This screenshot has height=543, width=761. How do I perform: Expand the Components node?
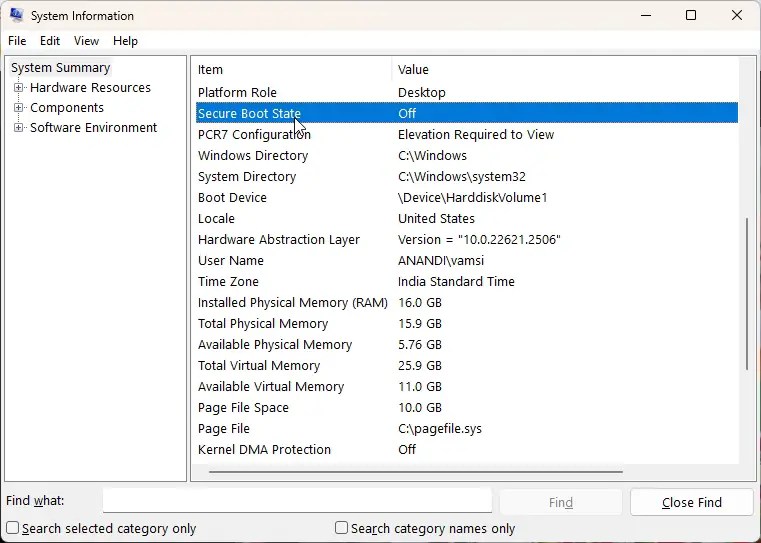(x=18, y=107)
